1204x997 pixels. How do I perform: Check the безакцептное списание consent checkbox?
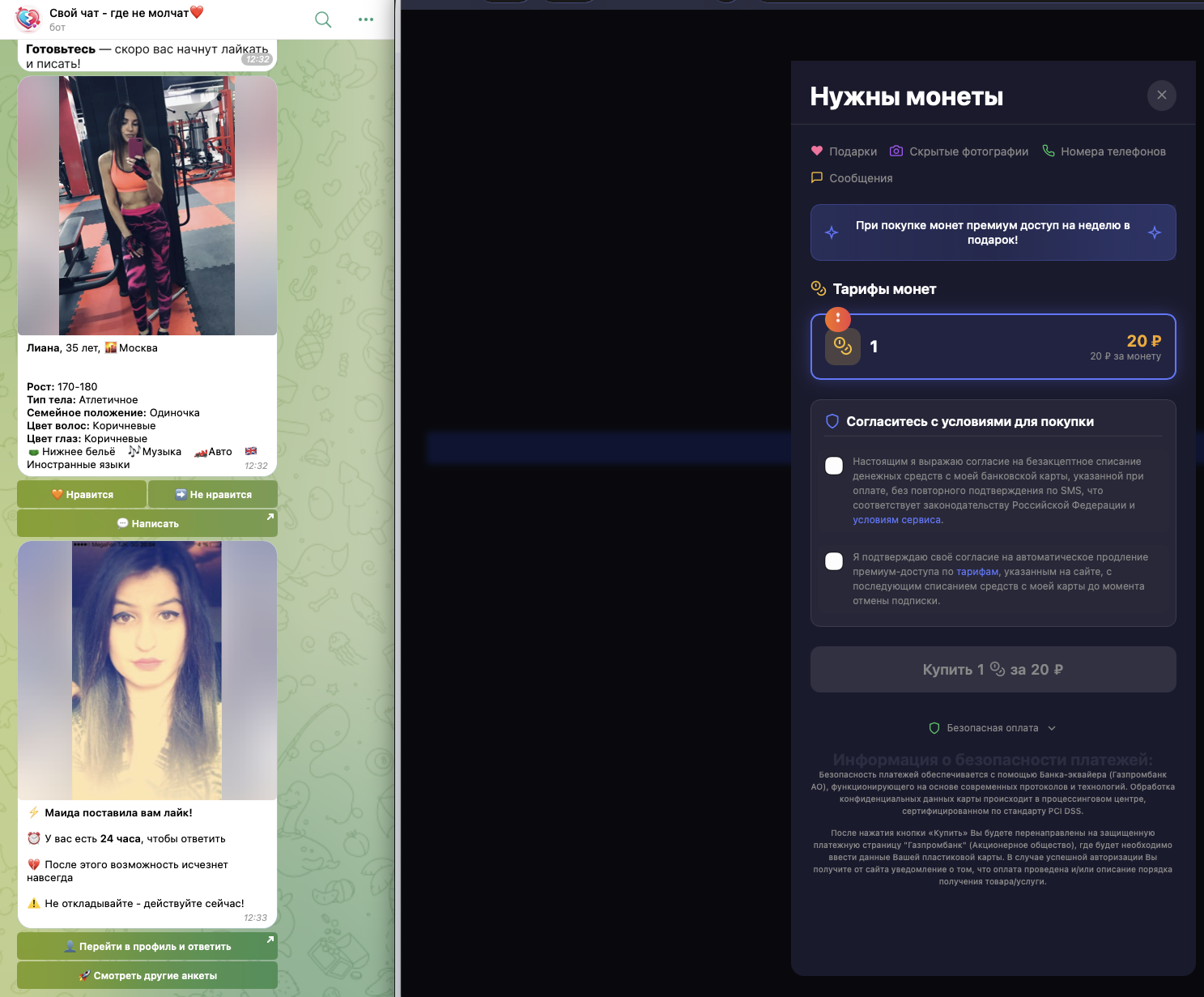[834, 466]
